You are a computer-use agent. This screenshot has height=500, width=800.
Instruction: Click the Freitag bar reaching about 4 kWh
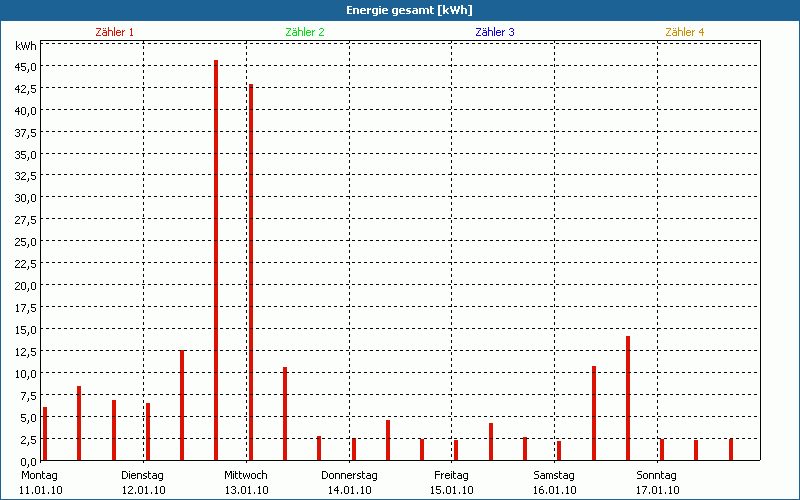[491, 441]
